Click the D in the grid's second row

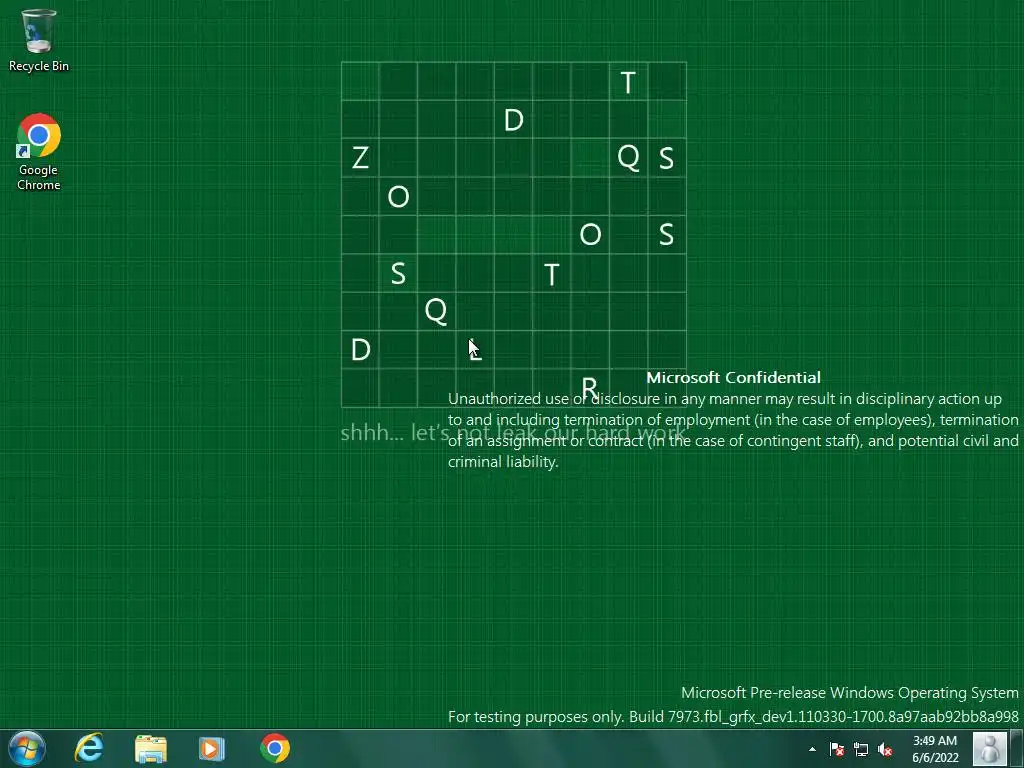pos(513,120)
